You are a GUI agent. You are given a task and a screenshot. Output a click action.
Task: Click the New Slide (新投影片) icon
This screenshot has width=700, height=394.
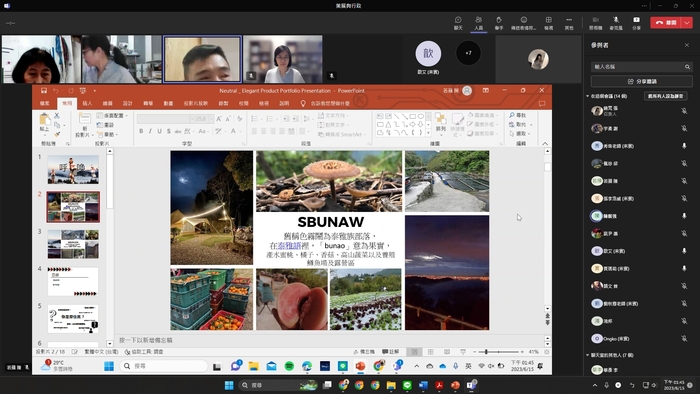[x=84, y=119]
